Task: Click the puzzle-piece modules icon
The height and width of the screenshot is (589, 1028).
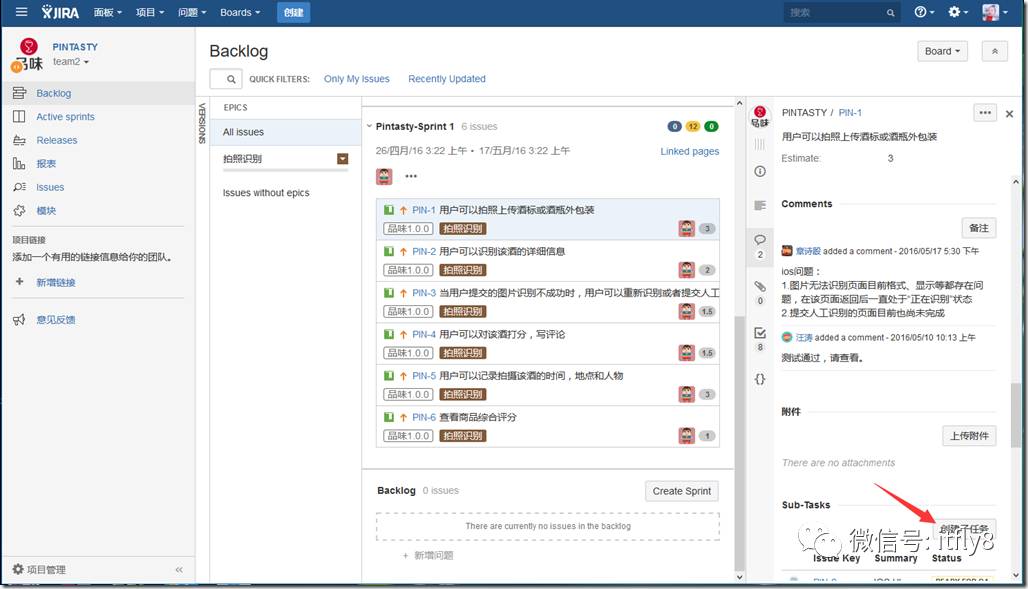Action: click(x=19, y=211)
